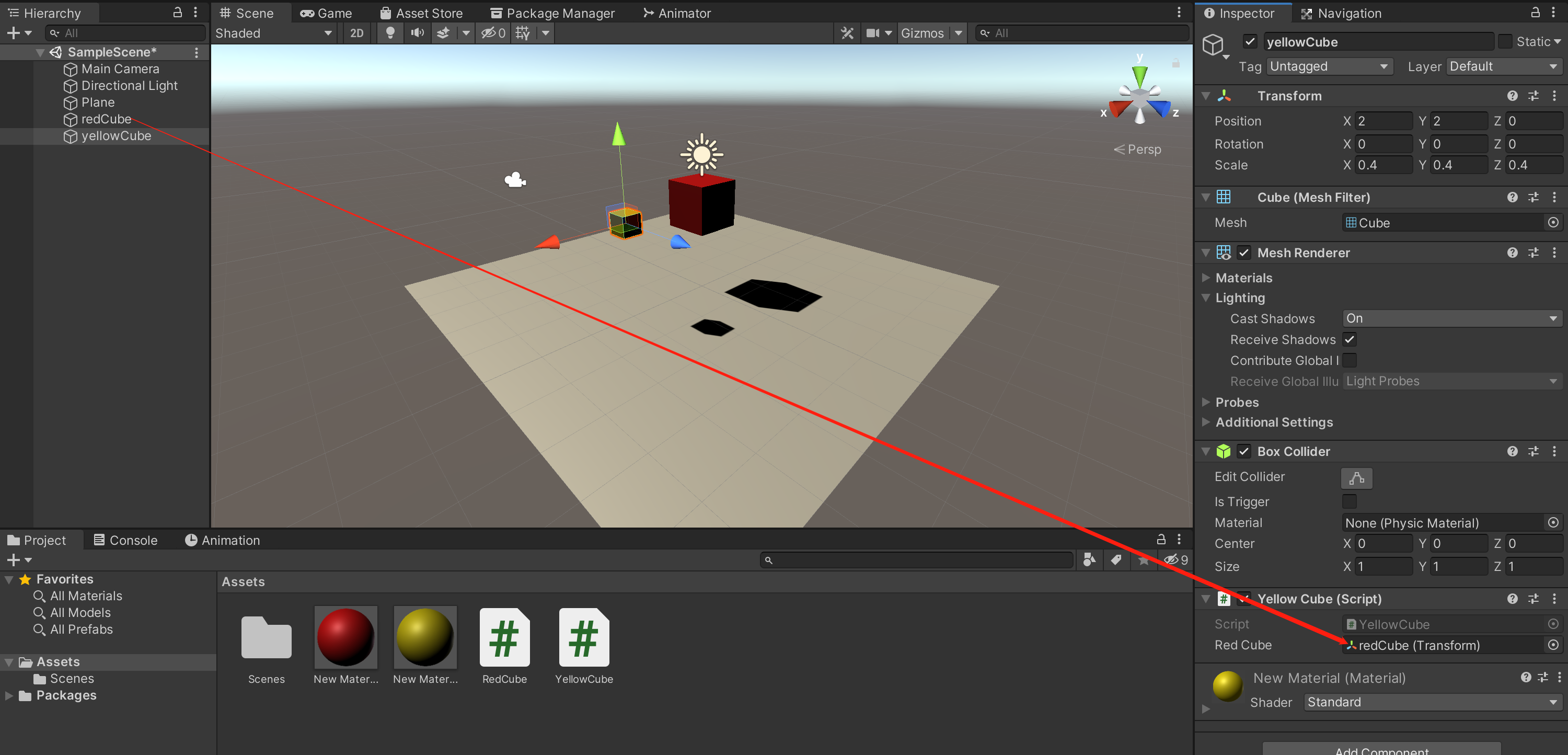Open the Box Collider preset settings icon
This screenshot has width=1568, height=755.
[x=1534, y=452]
